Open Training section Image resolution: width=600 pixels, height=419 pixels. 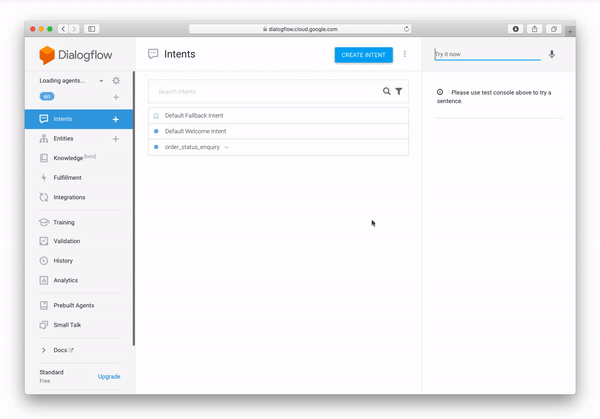[x=64, y=222]
